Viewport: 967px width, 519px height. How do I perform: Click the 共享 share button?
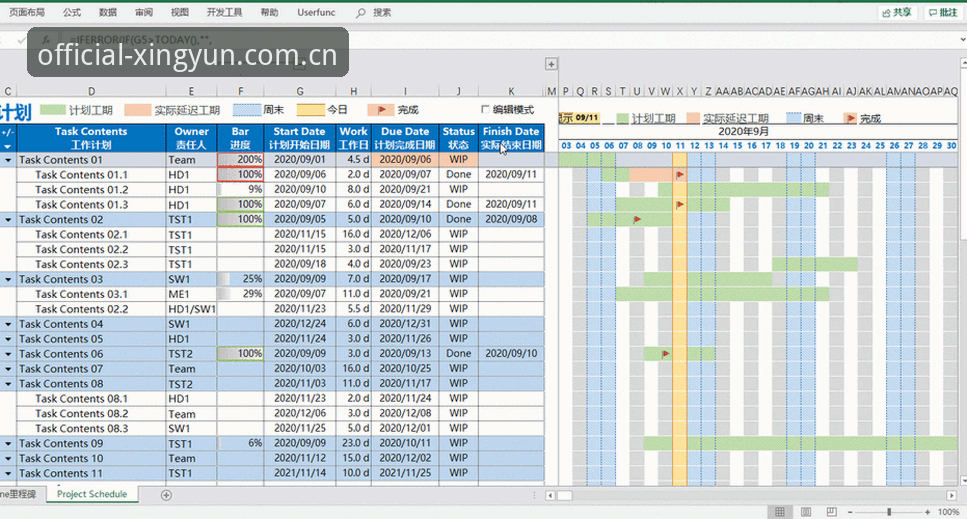(897, 12)
